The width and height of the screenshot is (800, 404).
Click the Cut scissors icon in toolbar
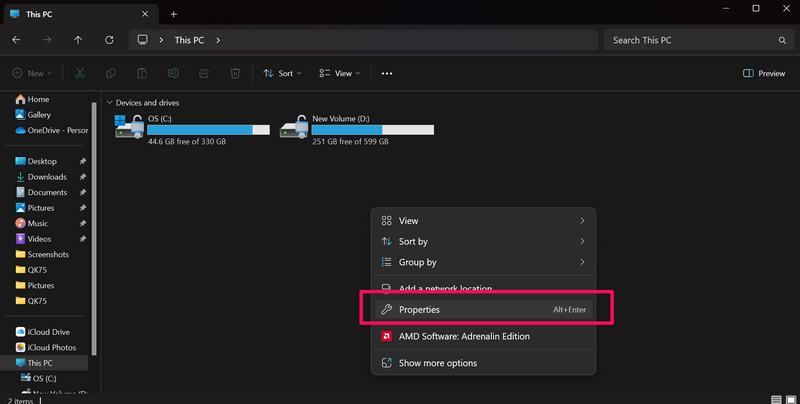coord(80,73)
